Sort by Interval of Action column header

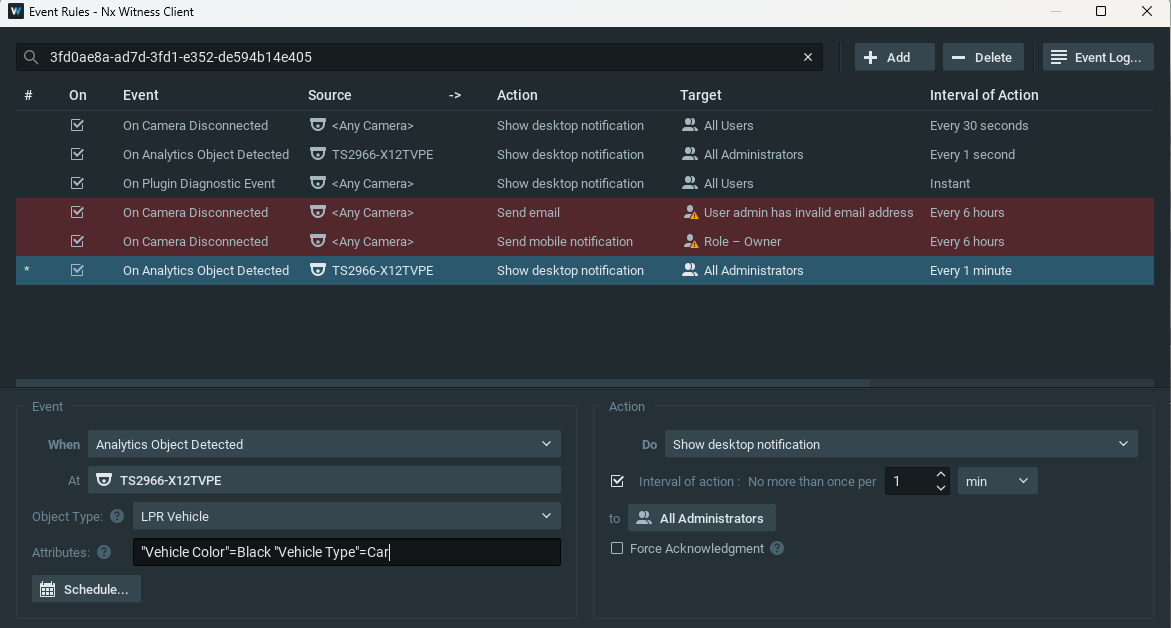point(984,95)
